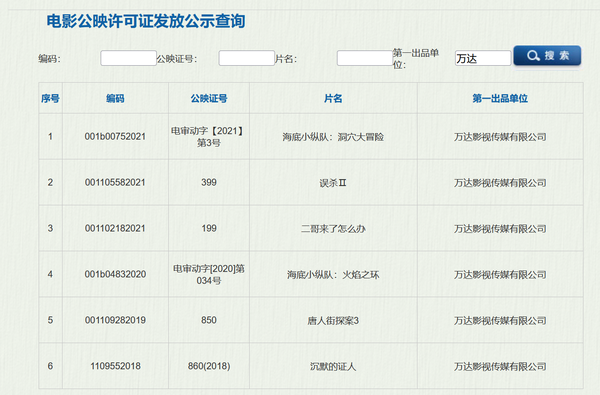600x395 pixels.
Task: Select code 001102182021
Action: (115, 229)
